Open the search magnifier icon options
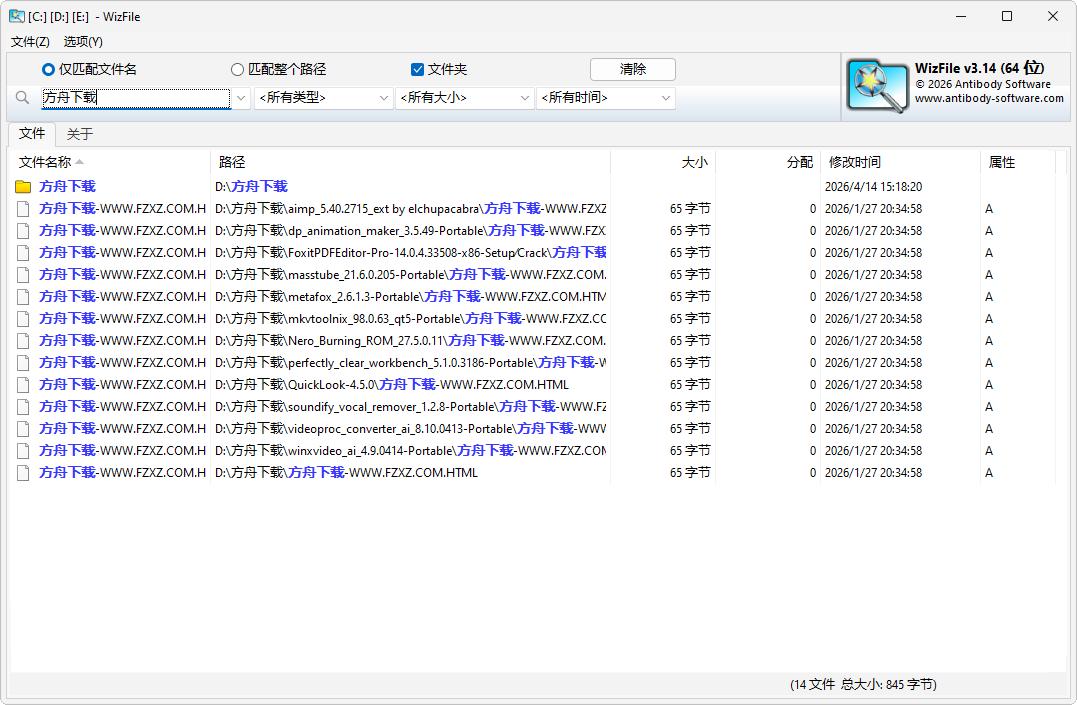 tap(22, 98)
